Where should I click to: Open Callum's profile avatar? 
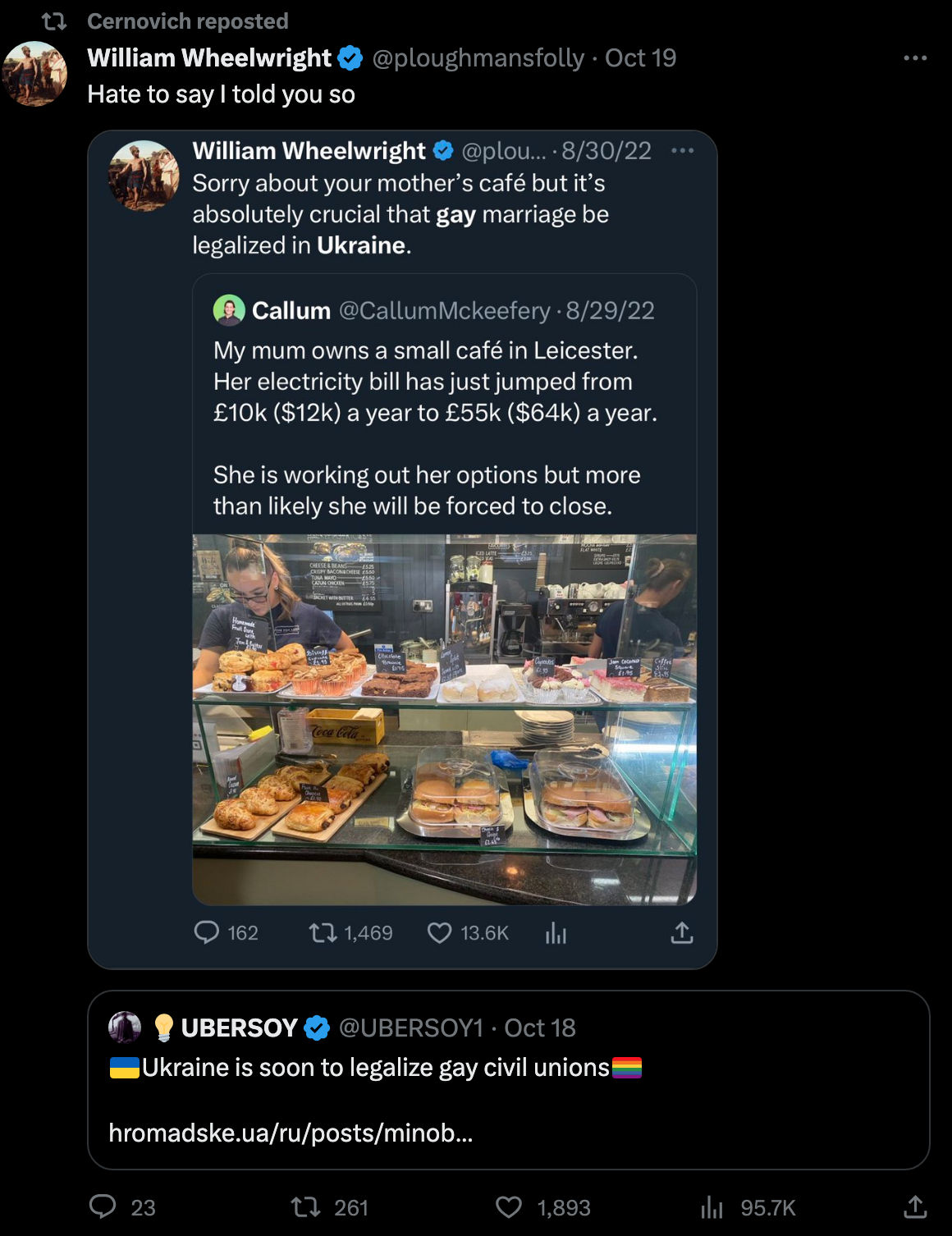(229, 310)
